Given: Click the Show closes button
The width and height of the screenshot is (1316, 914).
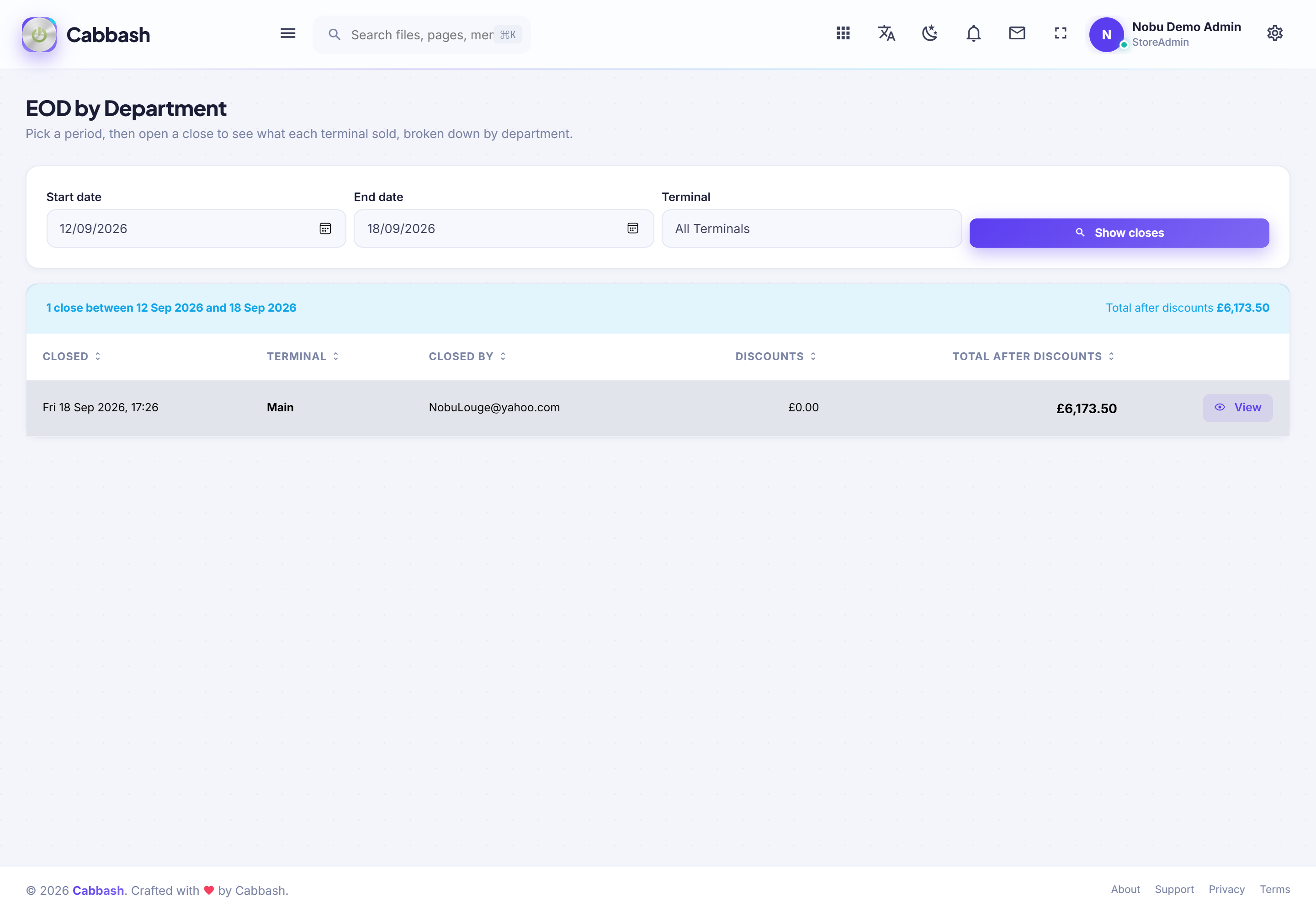Looking at the screenshot, I should tap(1119, 233).
